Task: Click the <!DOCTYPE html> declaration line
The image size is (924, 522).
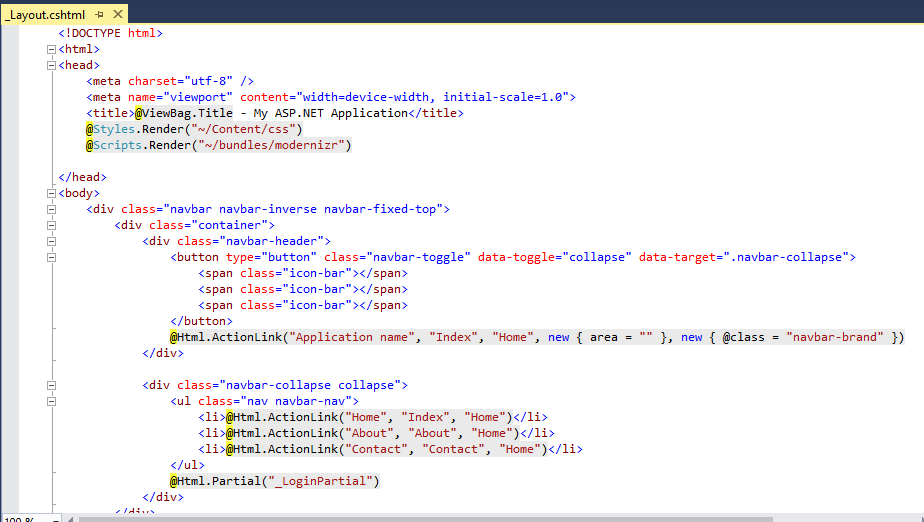Action: 110,33
